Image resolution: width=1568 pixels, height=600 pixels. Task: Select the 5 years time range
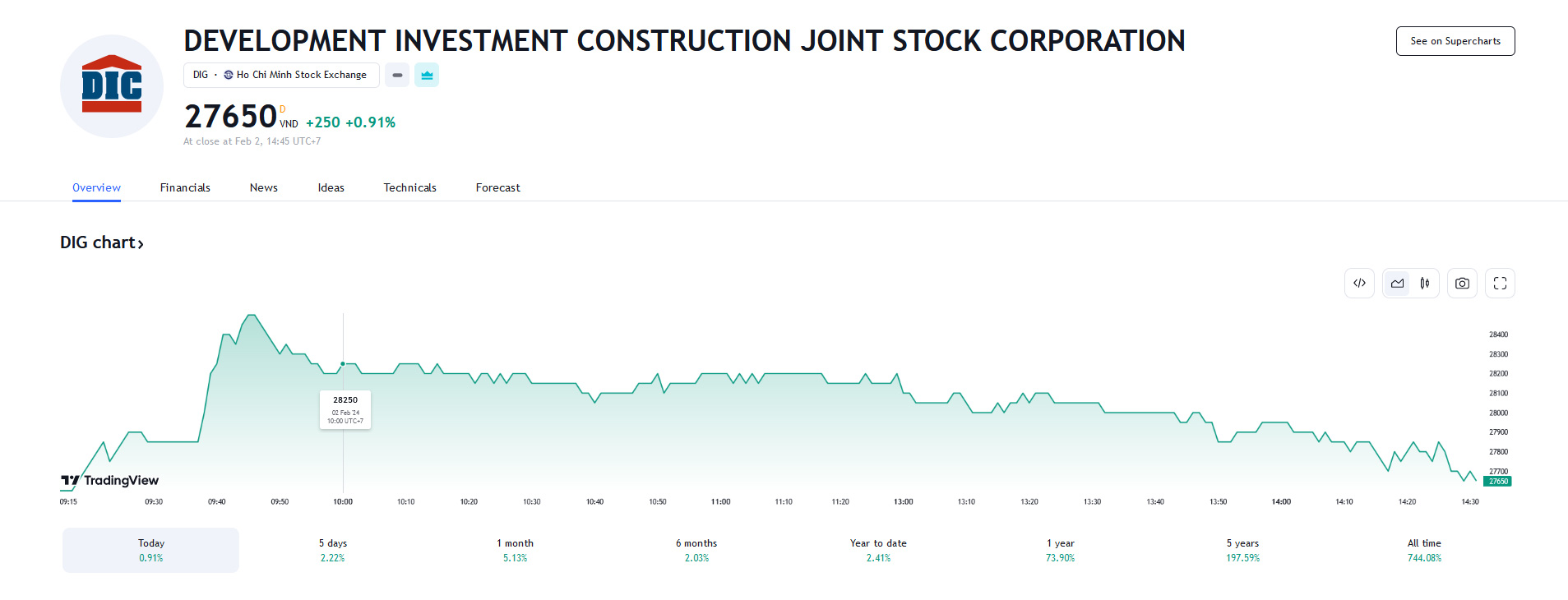tap(1242, 550)
